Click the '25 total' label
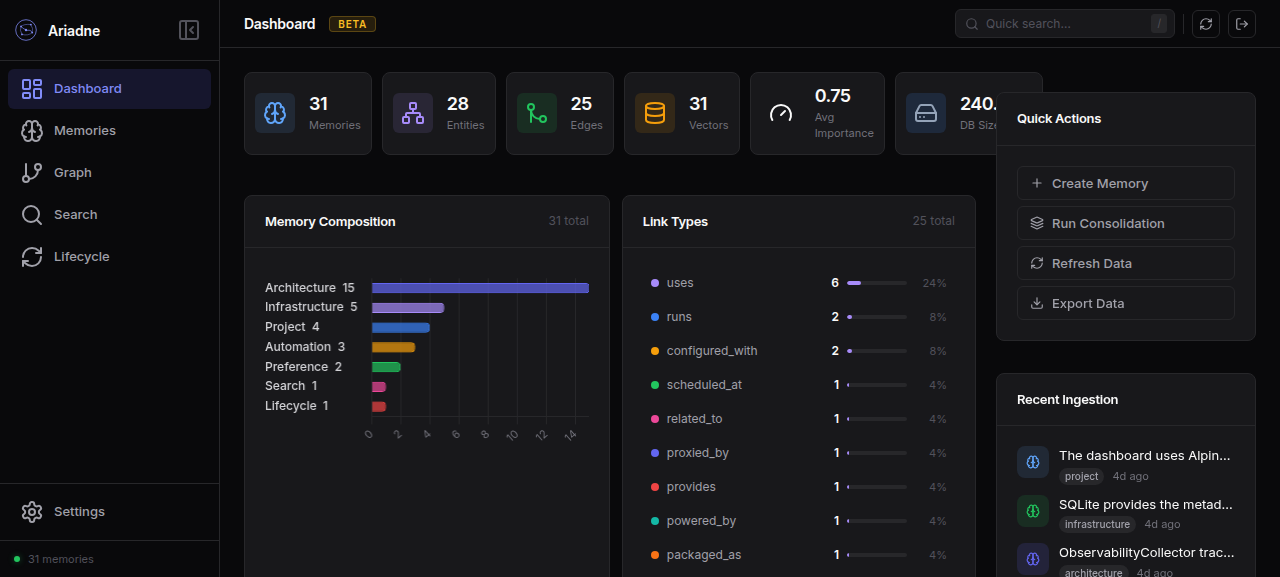Viewport: 1280px width, 577px height. point(933,220)
